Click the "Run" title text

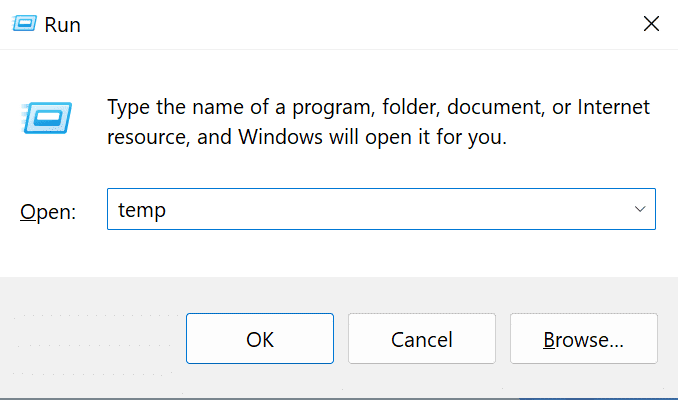tap(62, 25)
